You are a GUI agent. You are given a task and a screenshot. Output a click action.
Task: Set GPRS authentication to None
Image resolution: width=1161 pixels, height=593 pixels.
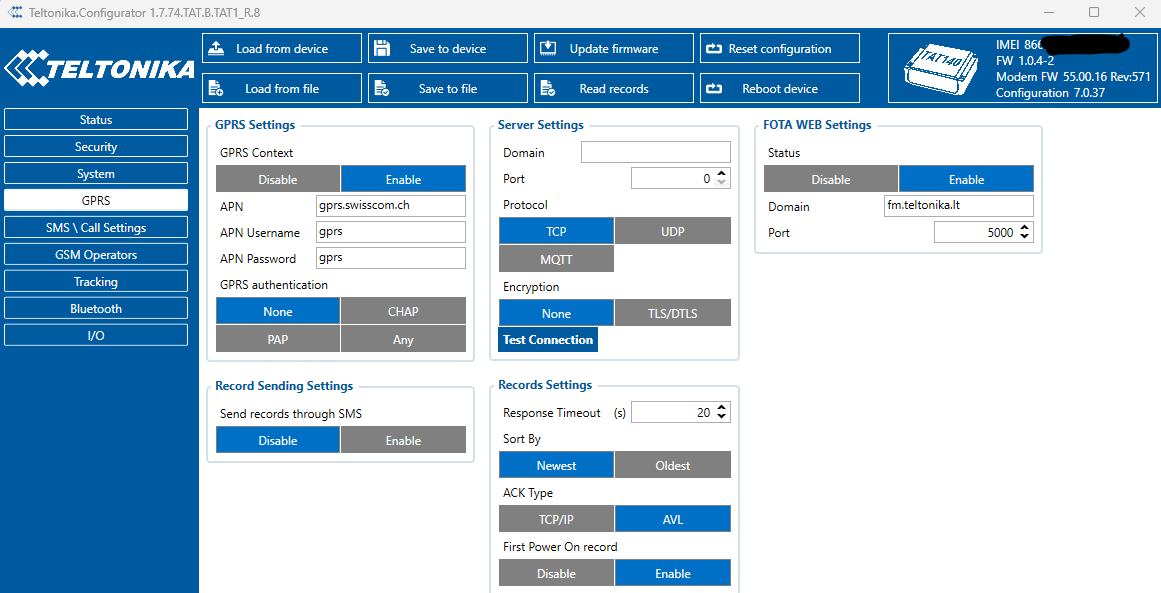278,311
